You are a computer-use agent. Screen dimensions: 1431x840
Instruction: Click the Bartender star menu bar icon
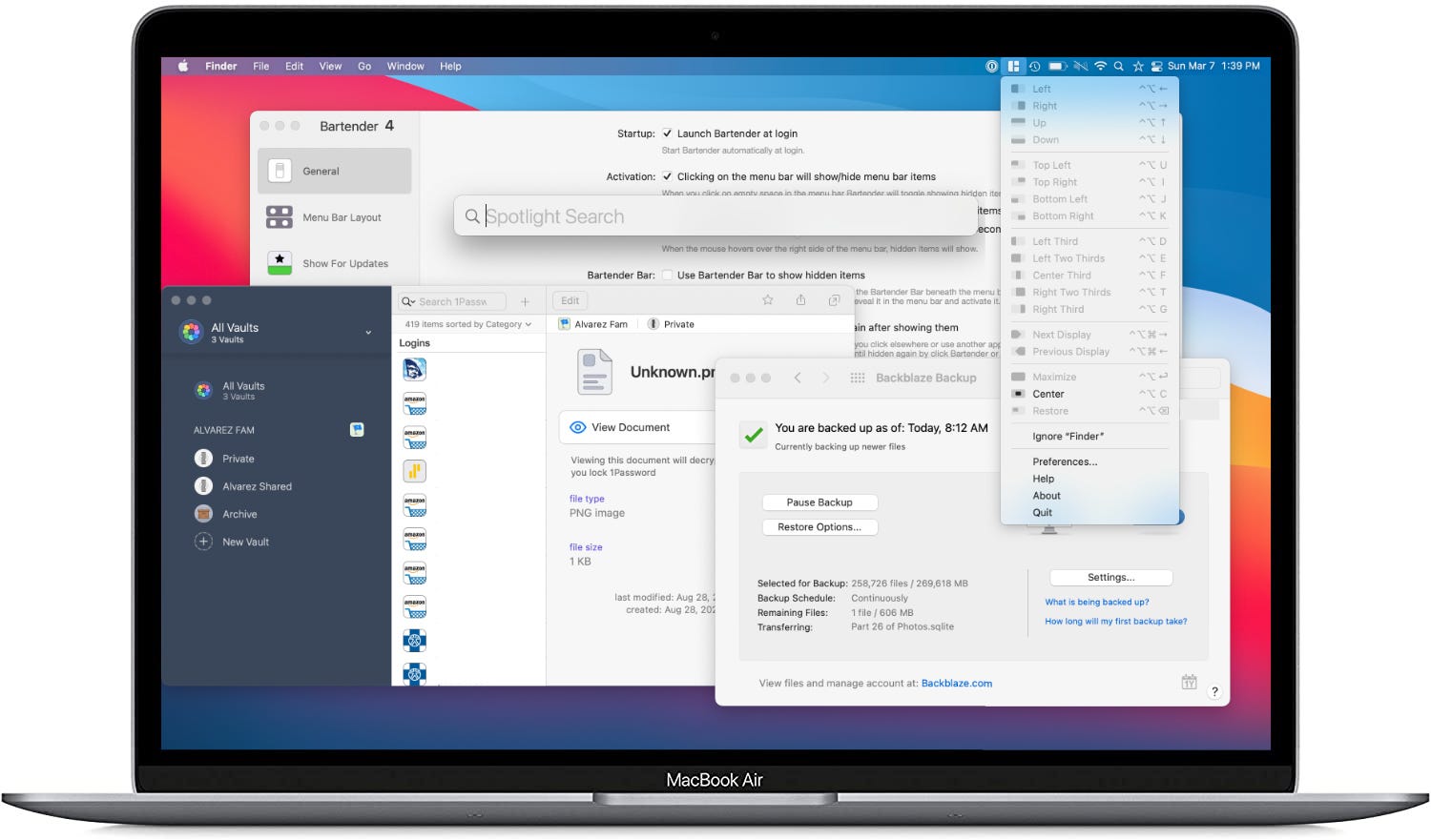pos(1137,67)
